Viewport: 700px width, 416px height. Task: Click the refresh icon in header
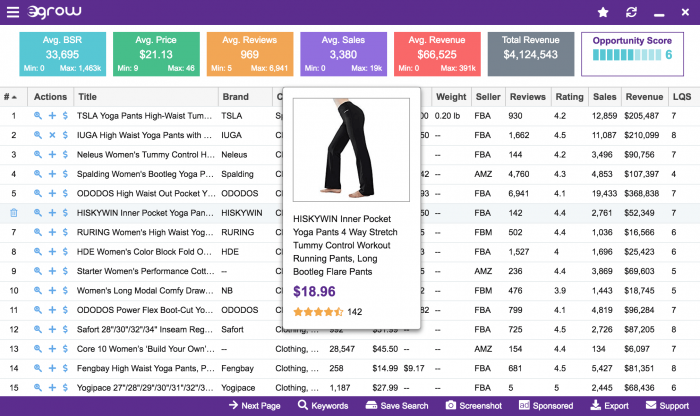click(631, 12)
